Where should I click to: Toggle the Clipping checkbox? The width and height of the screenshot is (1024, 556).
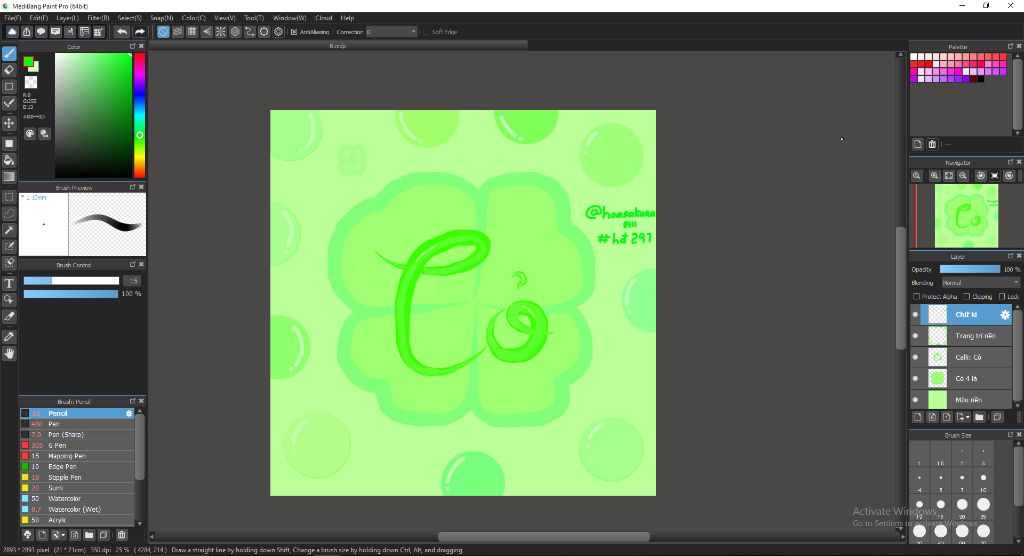pos(967,297)
